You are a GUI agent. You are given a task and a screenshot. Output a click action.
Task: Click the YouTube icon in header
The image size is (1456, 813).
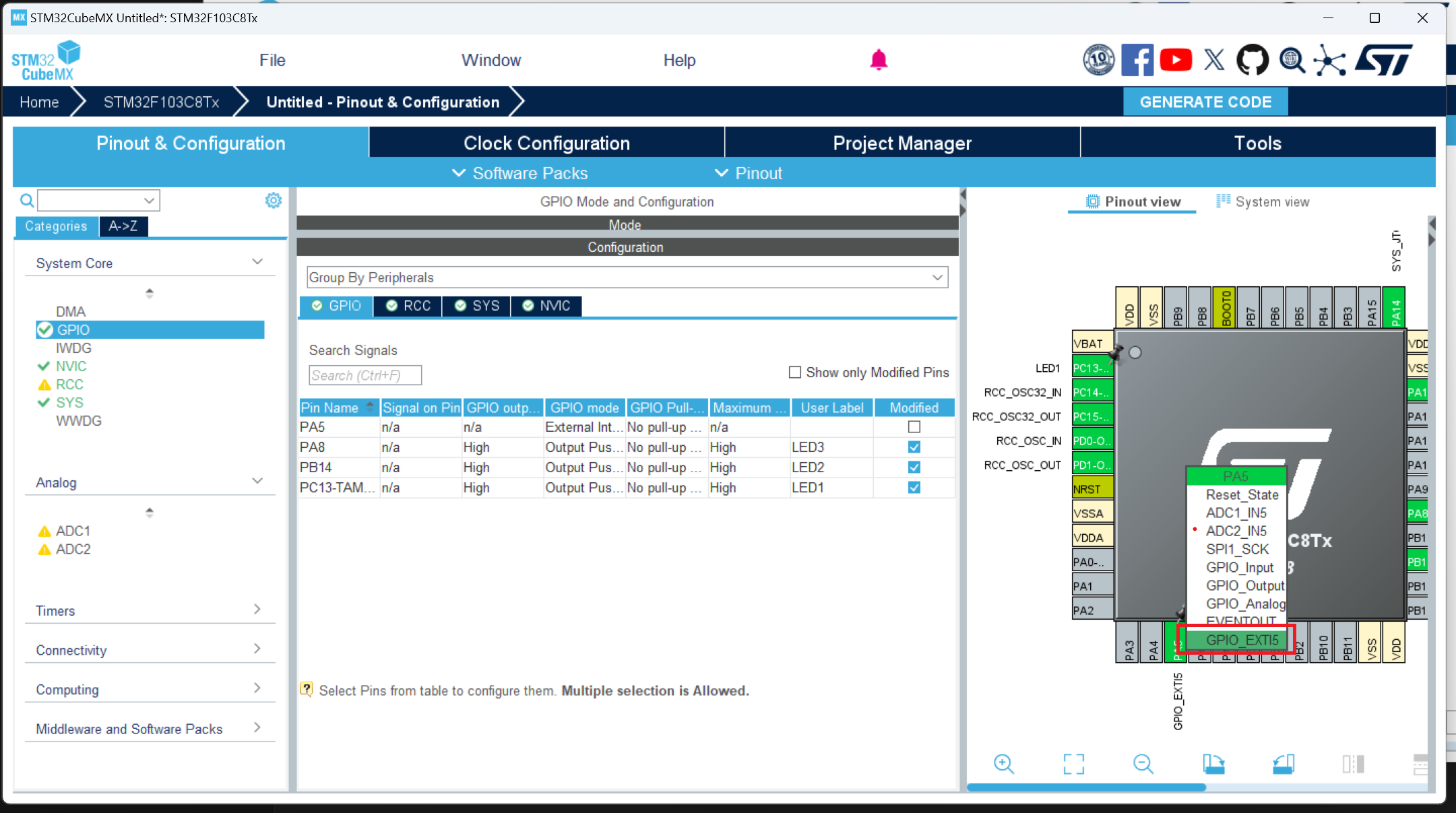tap(1176, 60)
